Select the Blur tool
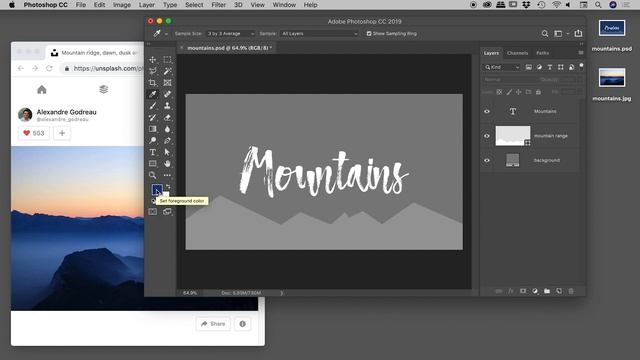Screen dimensions: 640x360 (167, 129)
